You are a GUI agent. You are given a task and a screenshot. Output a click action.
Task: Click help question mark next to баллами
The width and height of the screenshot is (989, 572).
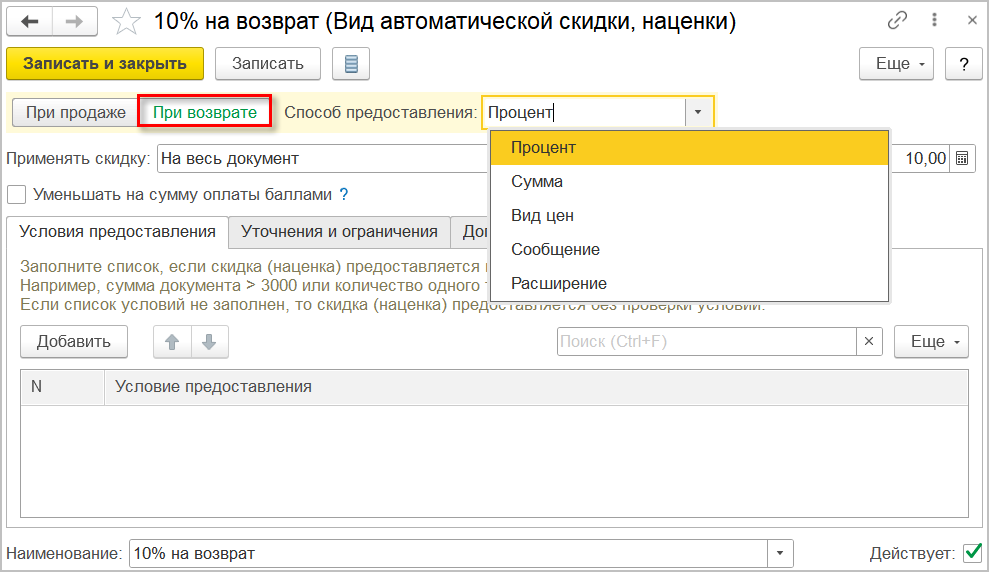point(344,194)
